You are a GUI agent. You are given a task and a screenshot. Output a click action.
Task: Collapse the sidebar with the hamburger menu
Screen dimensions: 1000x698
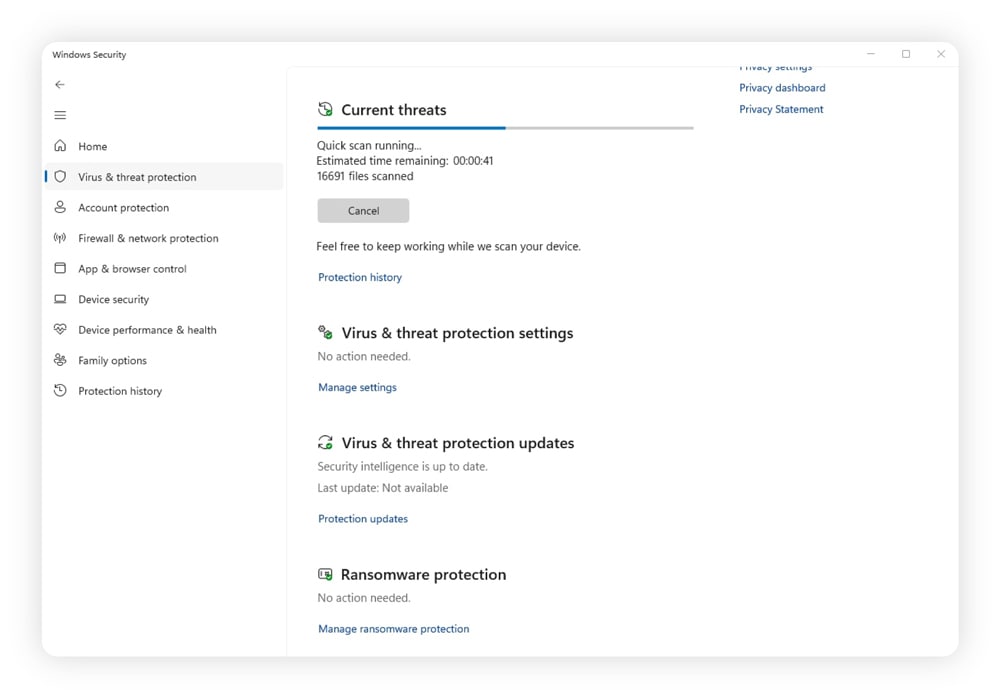(x=60, y=115)
